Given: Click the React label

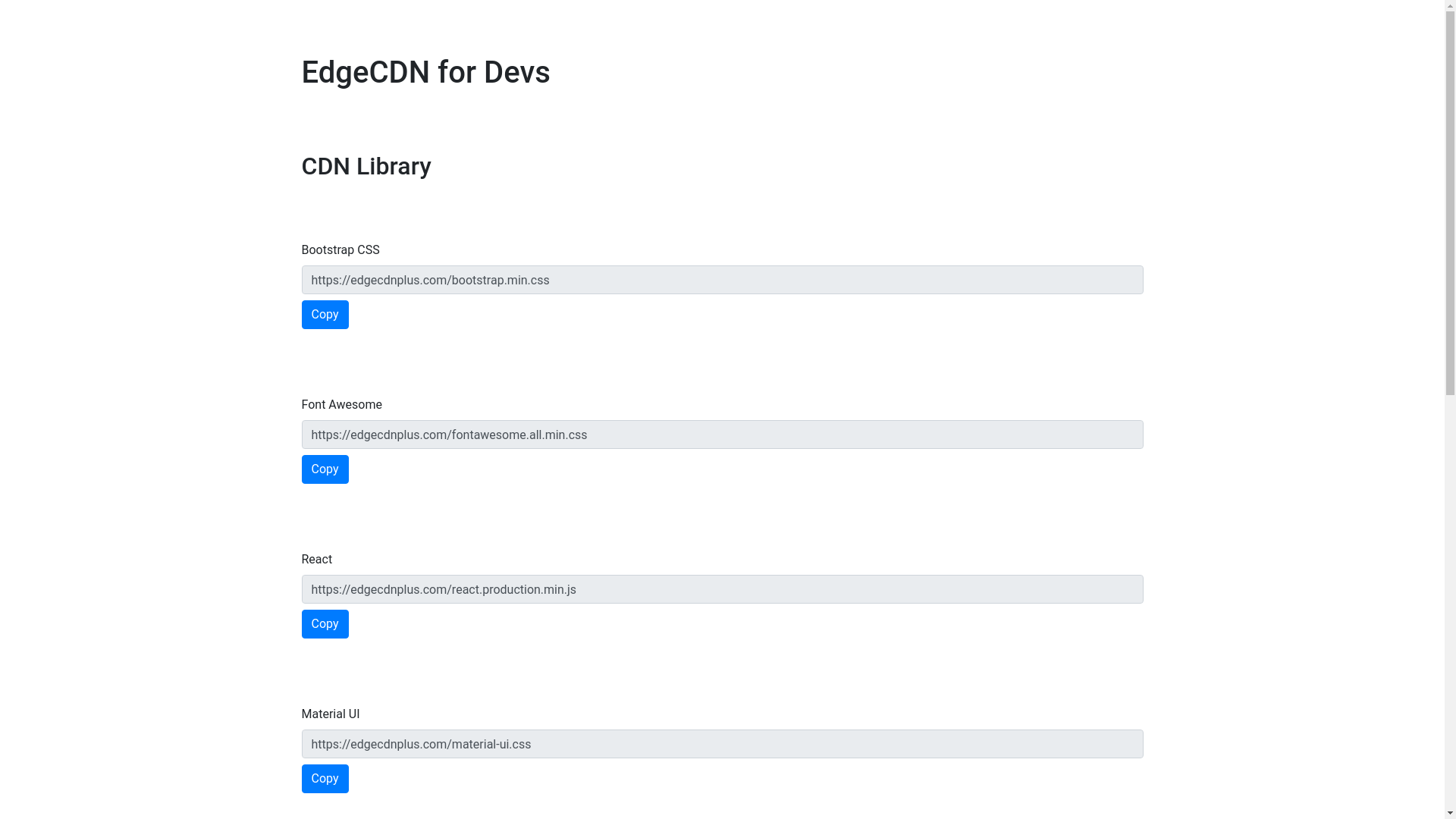Looking at the screenshot, I should 317,559.
